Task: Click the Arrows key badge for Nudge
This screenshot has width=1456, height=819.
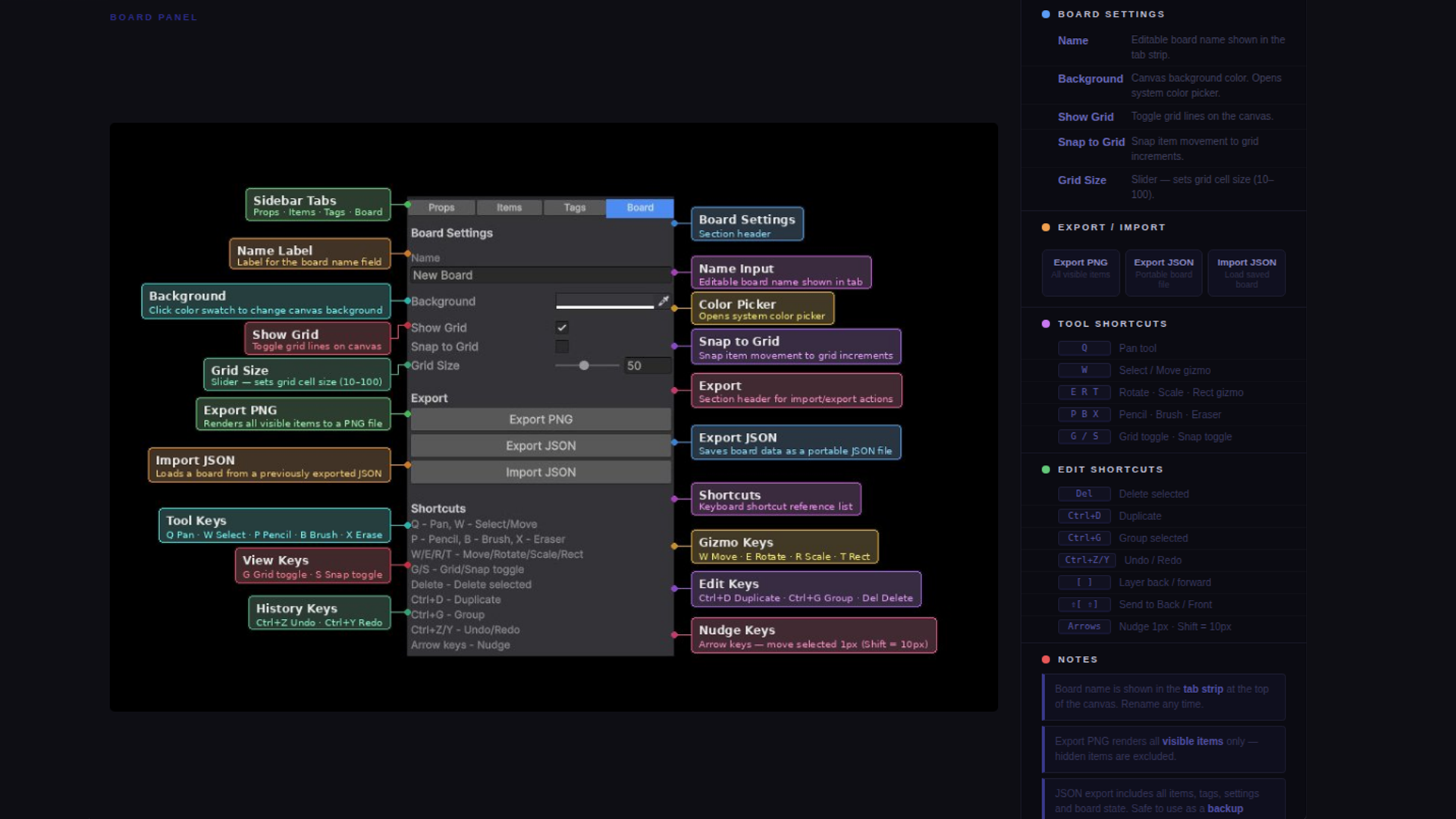Action: (1084, 626)
